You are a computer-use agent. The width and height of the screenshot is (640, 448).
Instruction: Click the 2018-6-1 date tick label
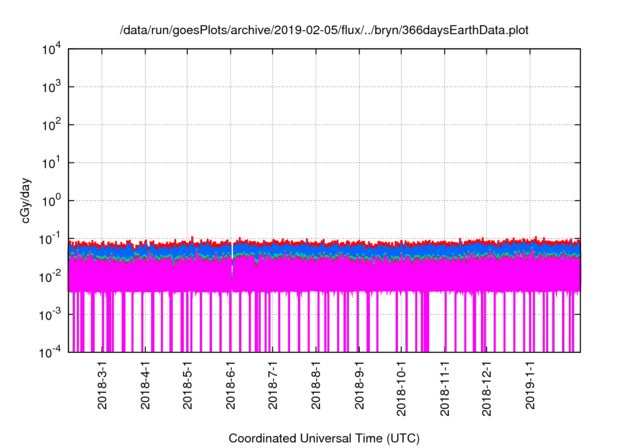click(231, 386)
